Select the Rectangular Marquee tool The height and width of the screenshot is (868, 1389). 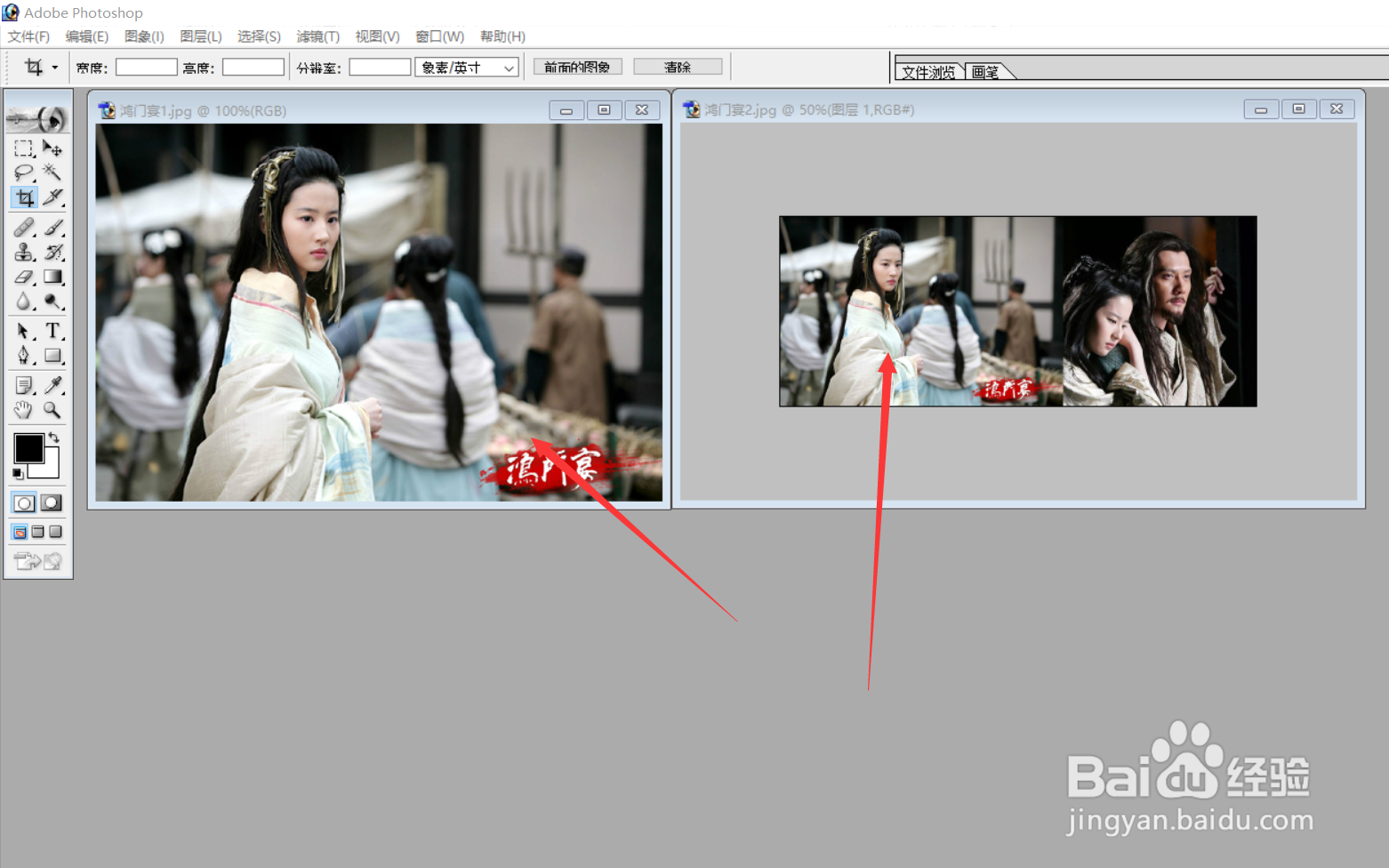click(x=24, y=149)
